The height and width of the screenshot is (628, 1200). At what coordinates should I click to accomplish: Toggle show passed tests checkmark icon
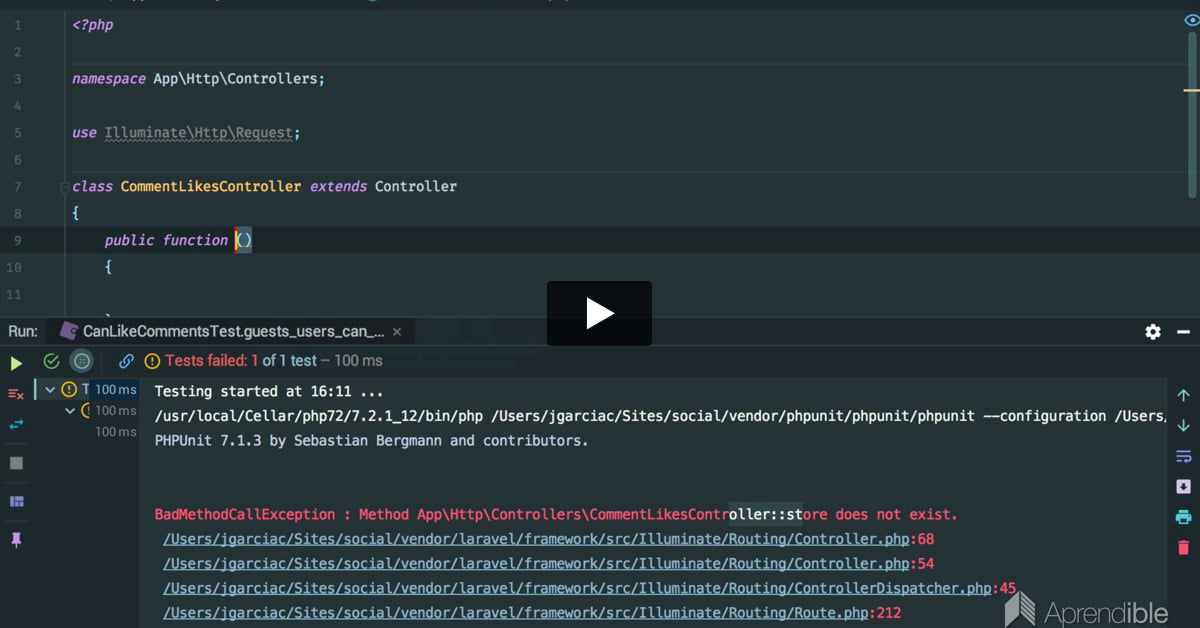pos(51,361)
